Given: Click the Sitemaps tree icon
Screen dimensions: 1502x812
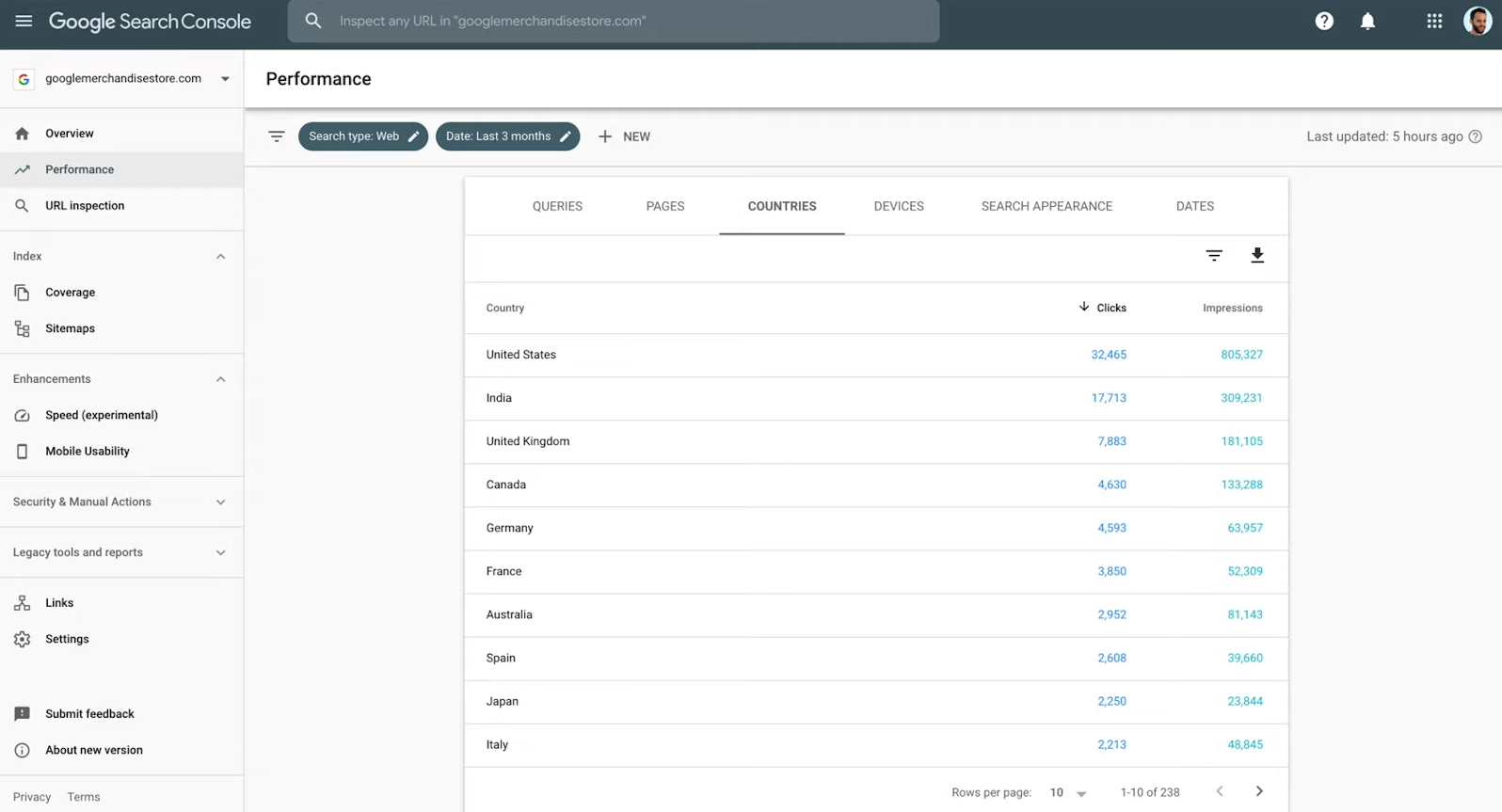Looking at the screenshot, I should point(23,328).
